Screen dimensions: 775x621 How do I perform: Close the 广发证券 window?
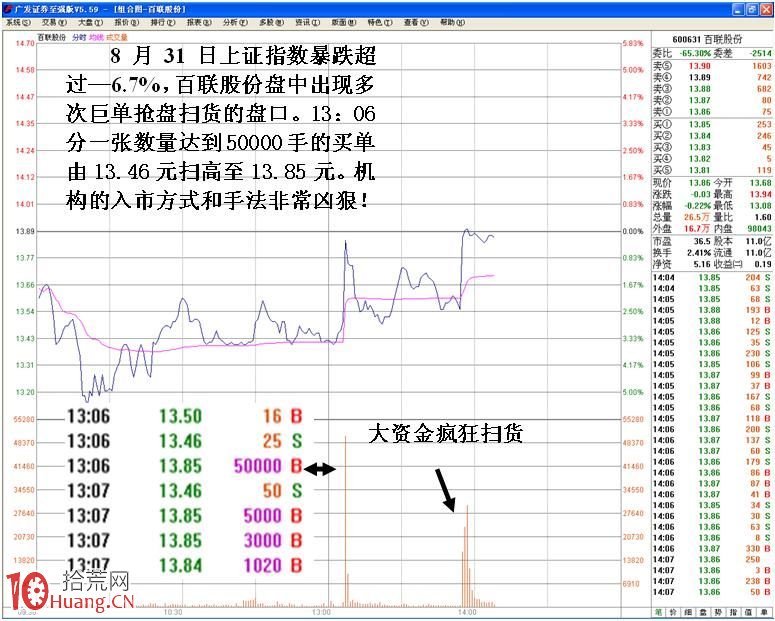(x=766, y=9)
